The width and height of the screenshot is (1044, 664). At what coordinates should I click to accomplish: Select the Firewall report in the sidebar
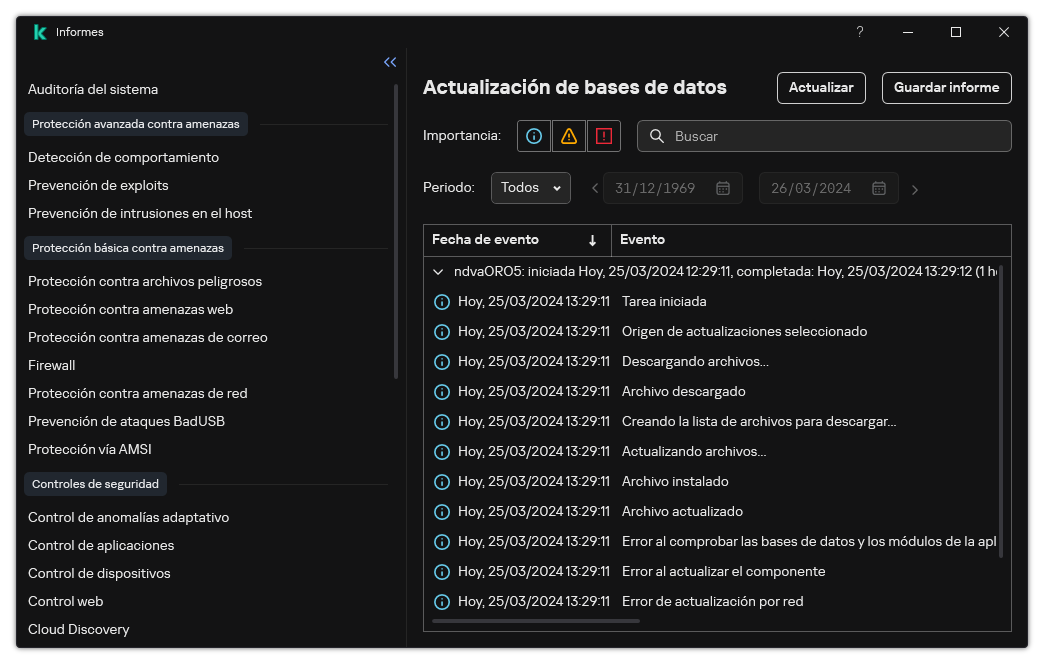coord(51,365)
